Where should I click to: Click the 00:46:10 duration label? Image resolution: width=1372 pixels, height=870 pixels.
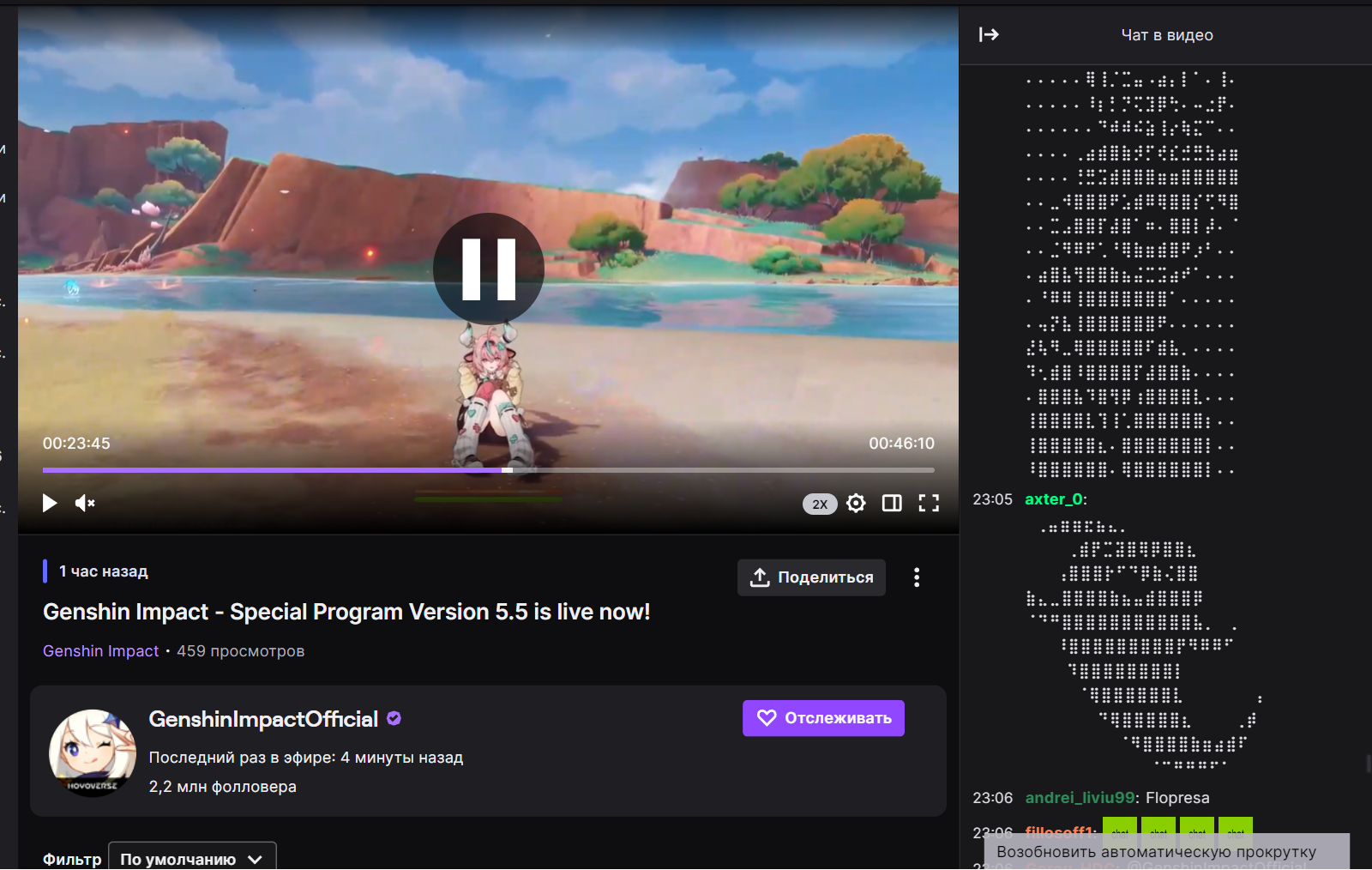point(901,444)
